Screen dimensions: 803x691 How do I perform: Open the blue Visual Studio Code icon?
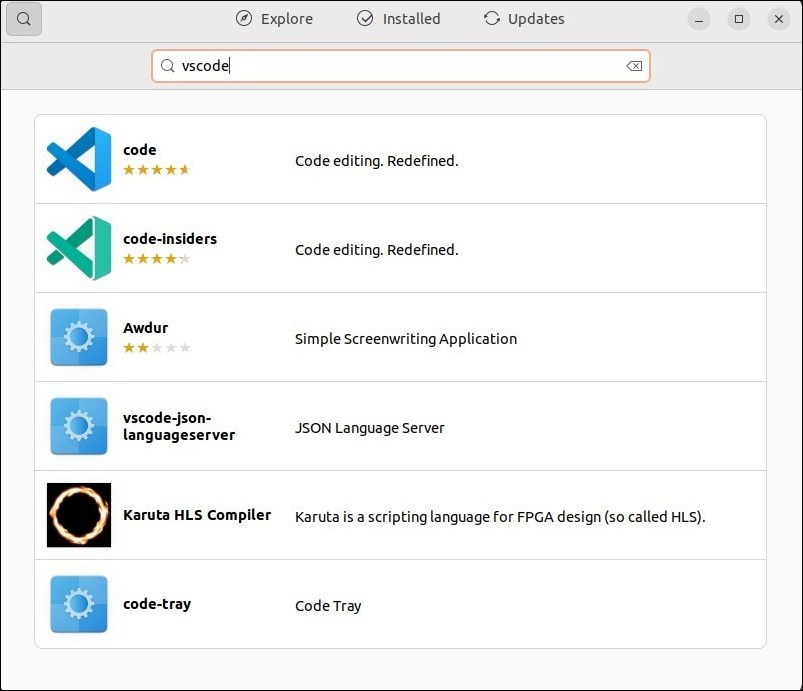pos(79,159)
